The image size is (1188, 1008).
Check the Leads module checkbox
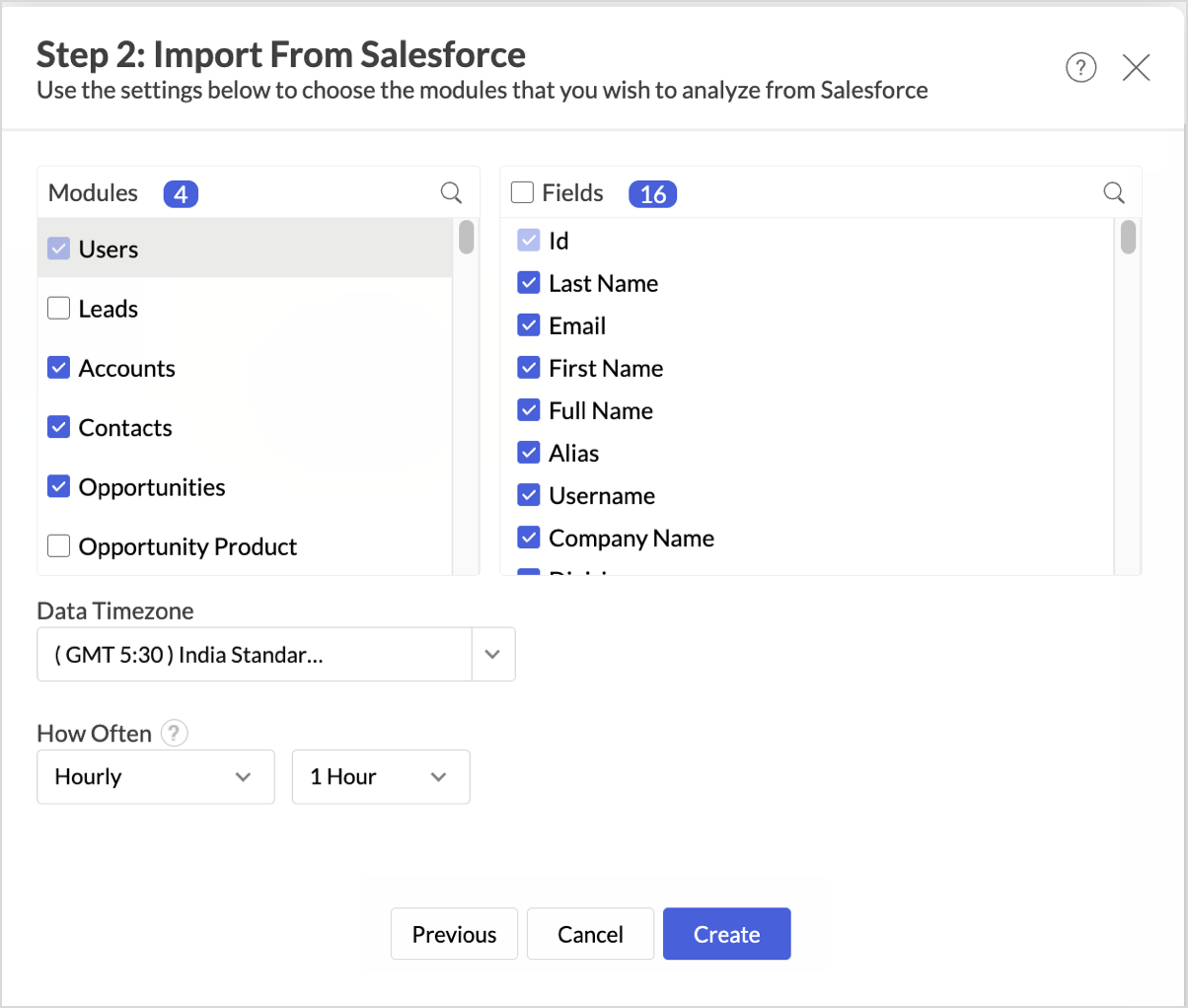coord(59,309)
